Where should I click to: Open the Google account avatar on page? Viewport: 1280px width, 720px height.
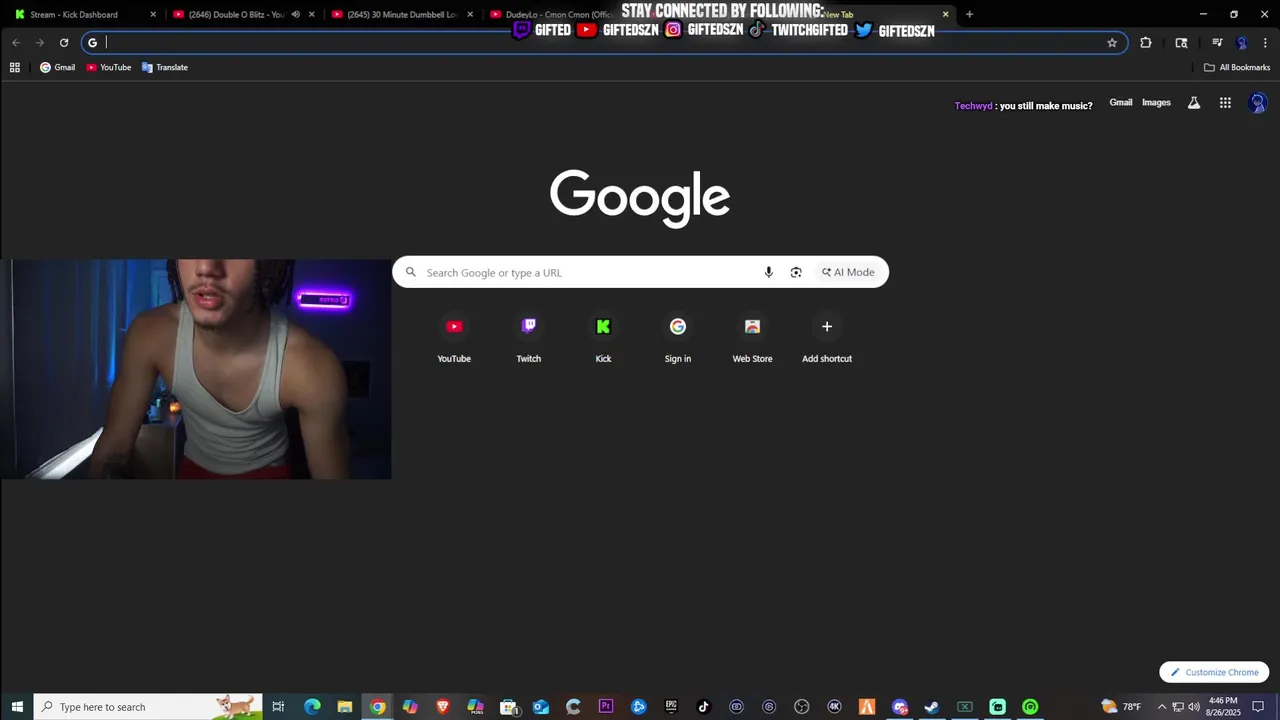[x=1258, y=102]
